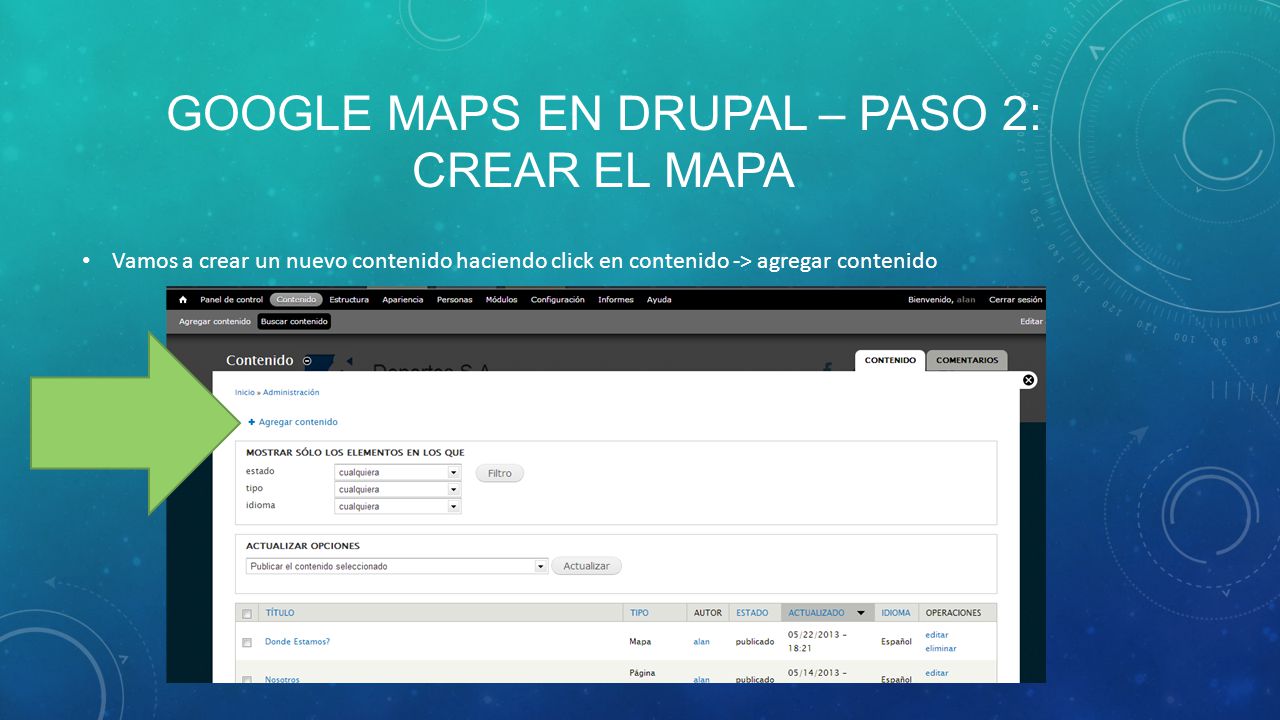Click the Actualizar button
Image resolution: width=1280 pixels, height=720 pixels.
pos(587,566)
